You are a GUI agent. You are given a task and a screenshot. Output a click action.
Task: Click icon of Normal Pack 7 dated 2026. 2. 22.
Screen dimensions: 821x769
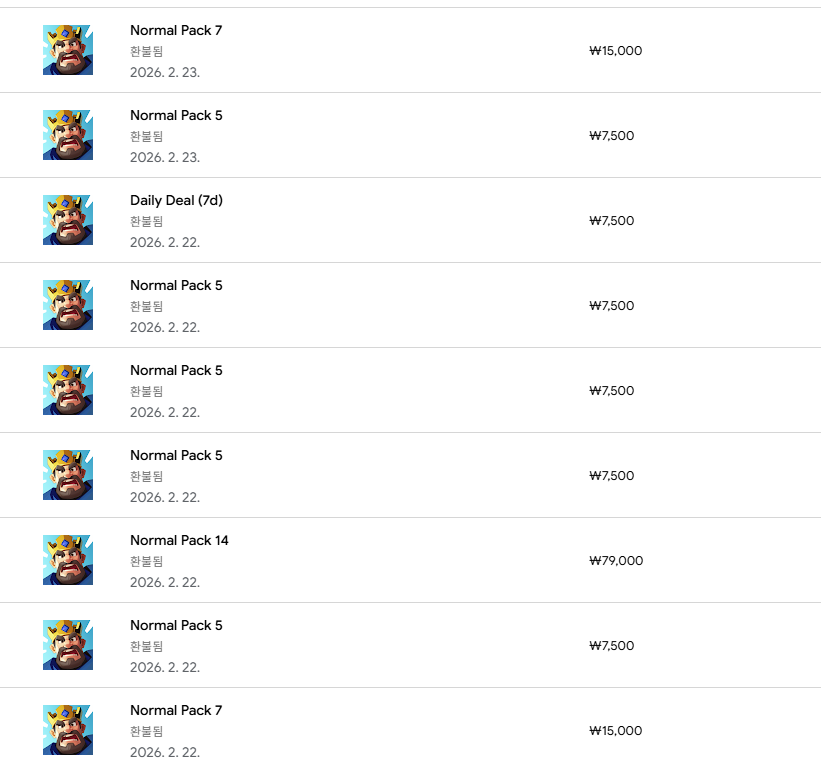click(x=68, y=730)
